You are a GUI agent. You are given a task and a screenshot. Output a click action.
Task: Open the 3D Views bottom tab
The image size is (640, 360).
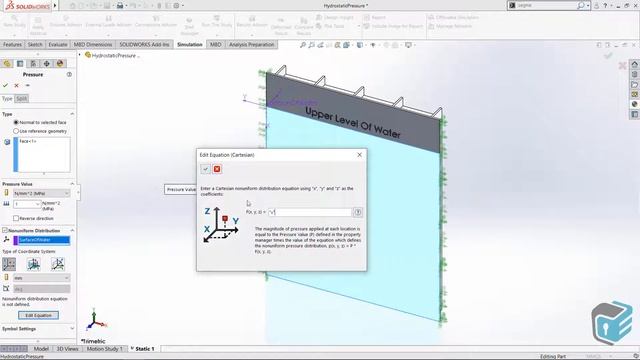[67, 349]
